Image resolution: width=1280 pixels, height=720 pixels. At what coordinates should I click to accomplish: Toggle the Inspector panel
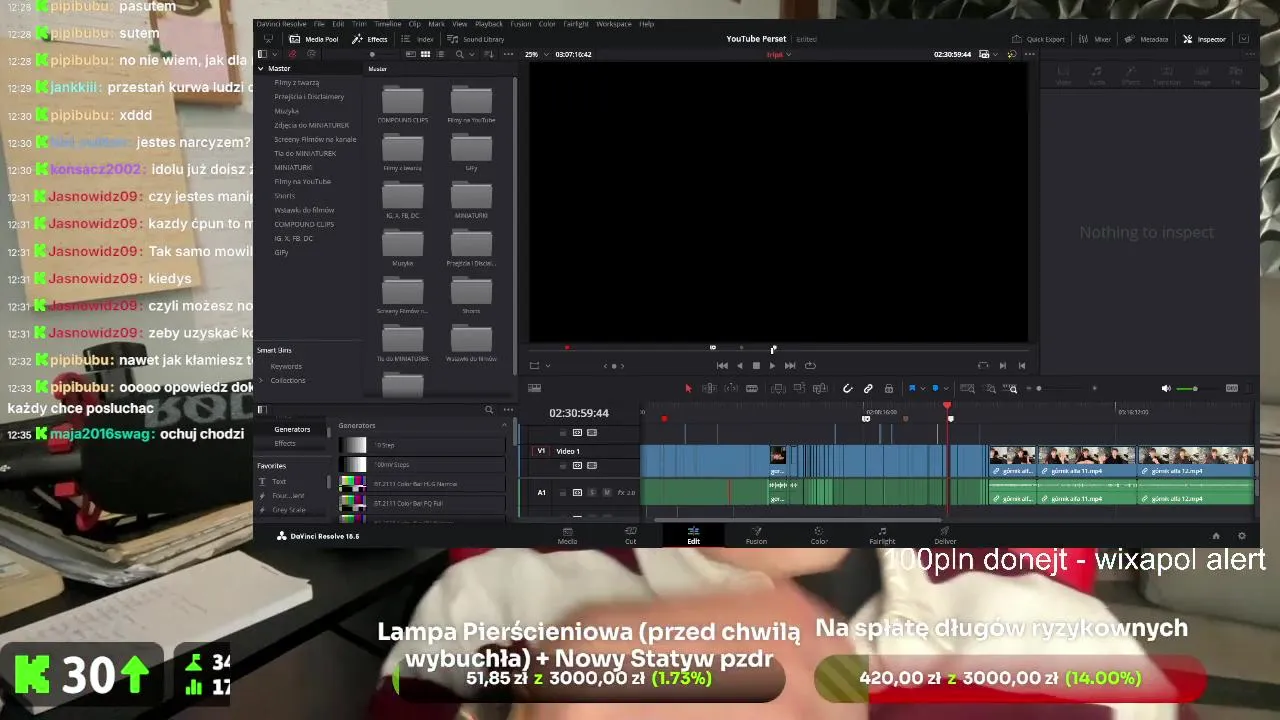(x=1204, y=39)
